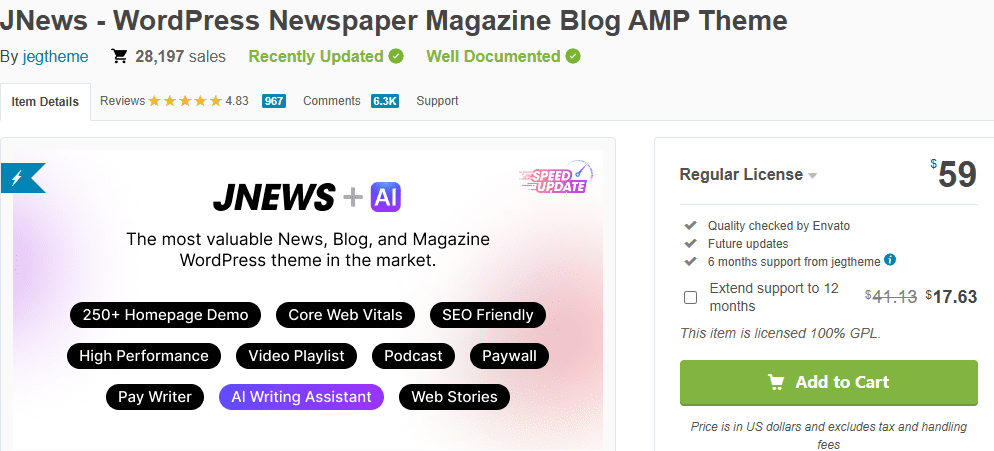Enable Extend support to 12 months checkbox
Screen dimensions: 994x451
690,297
